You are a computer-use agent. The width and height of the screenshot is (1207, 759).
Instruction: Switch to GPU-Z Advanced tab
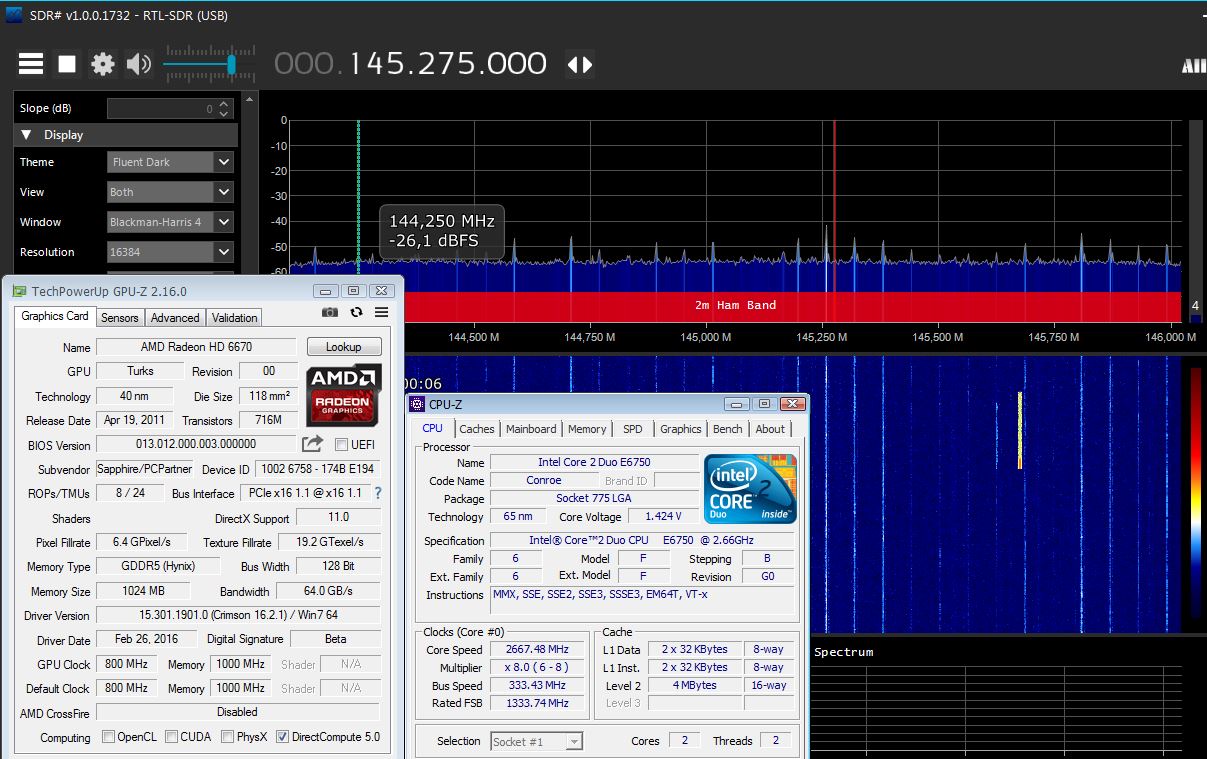[x=175, y=317]
